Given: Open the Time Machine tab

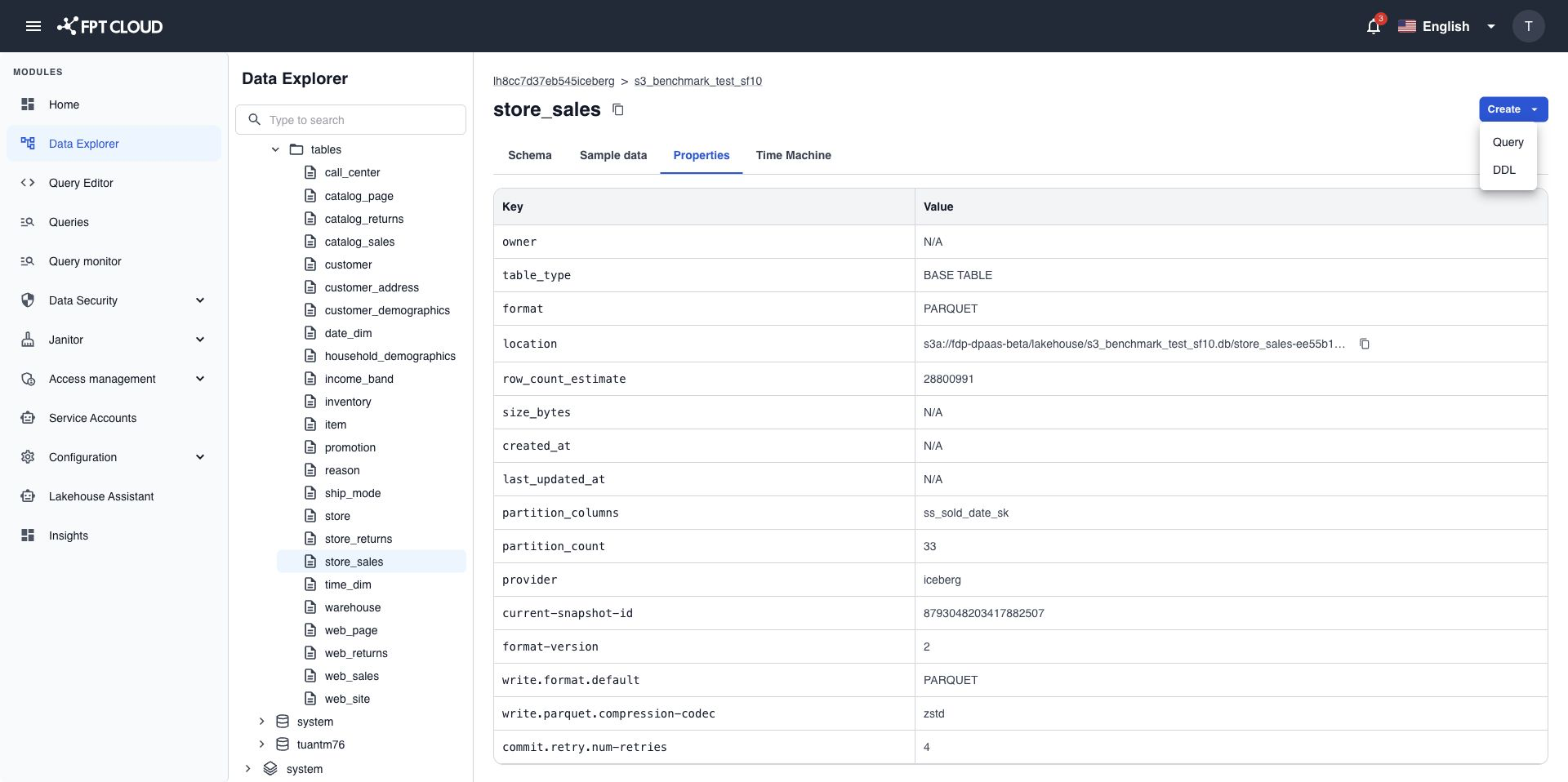Looking at the screenshot, I should point(794,155).
